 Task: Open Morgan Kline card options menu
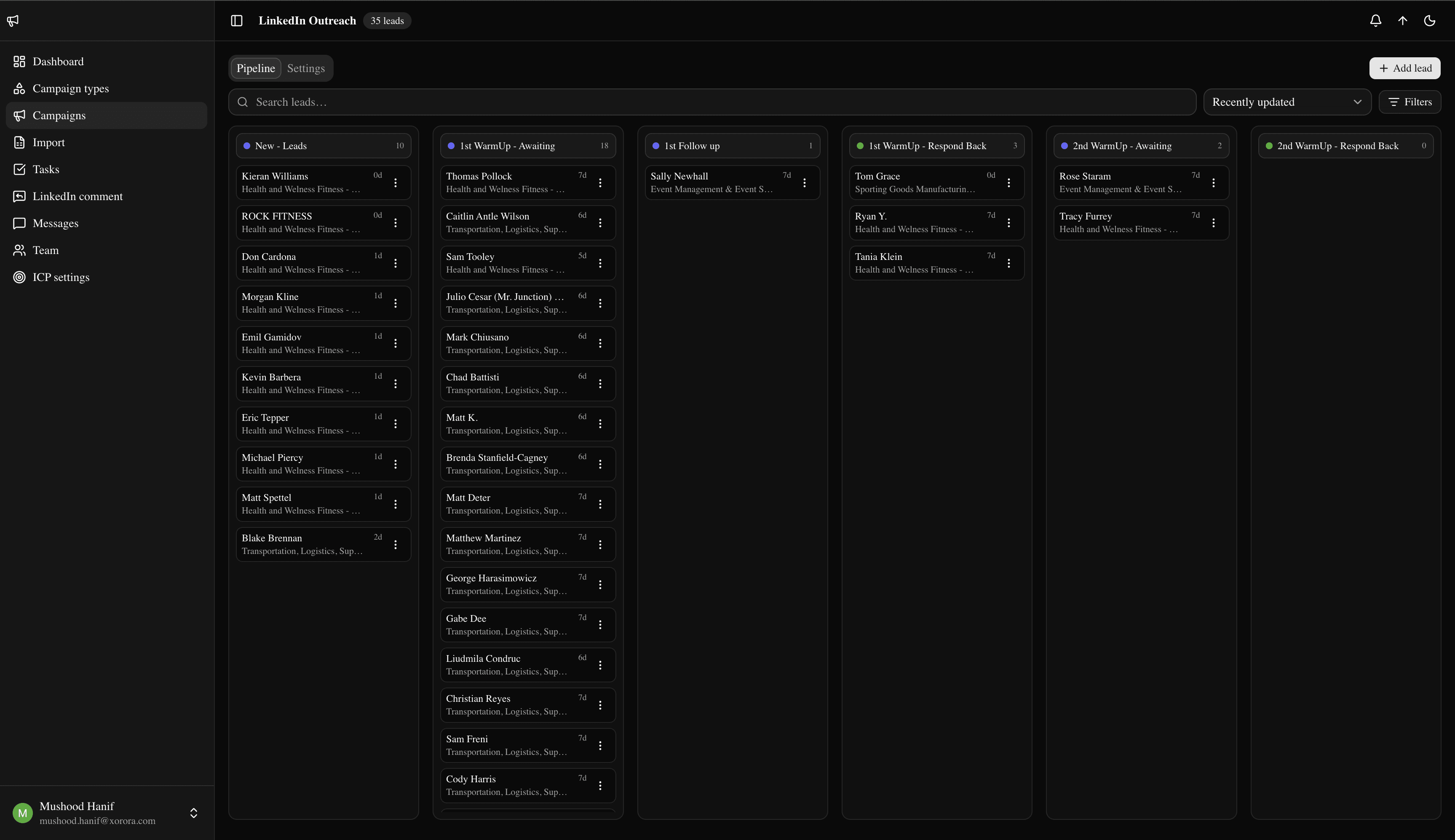[395, 303]
